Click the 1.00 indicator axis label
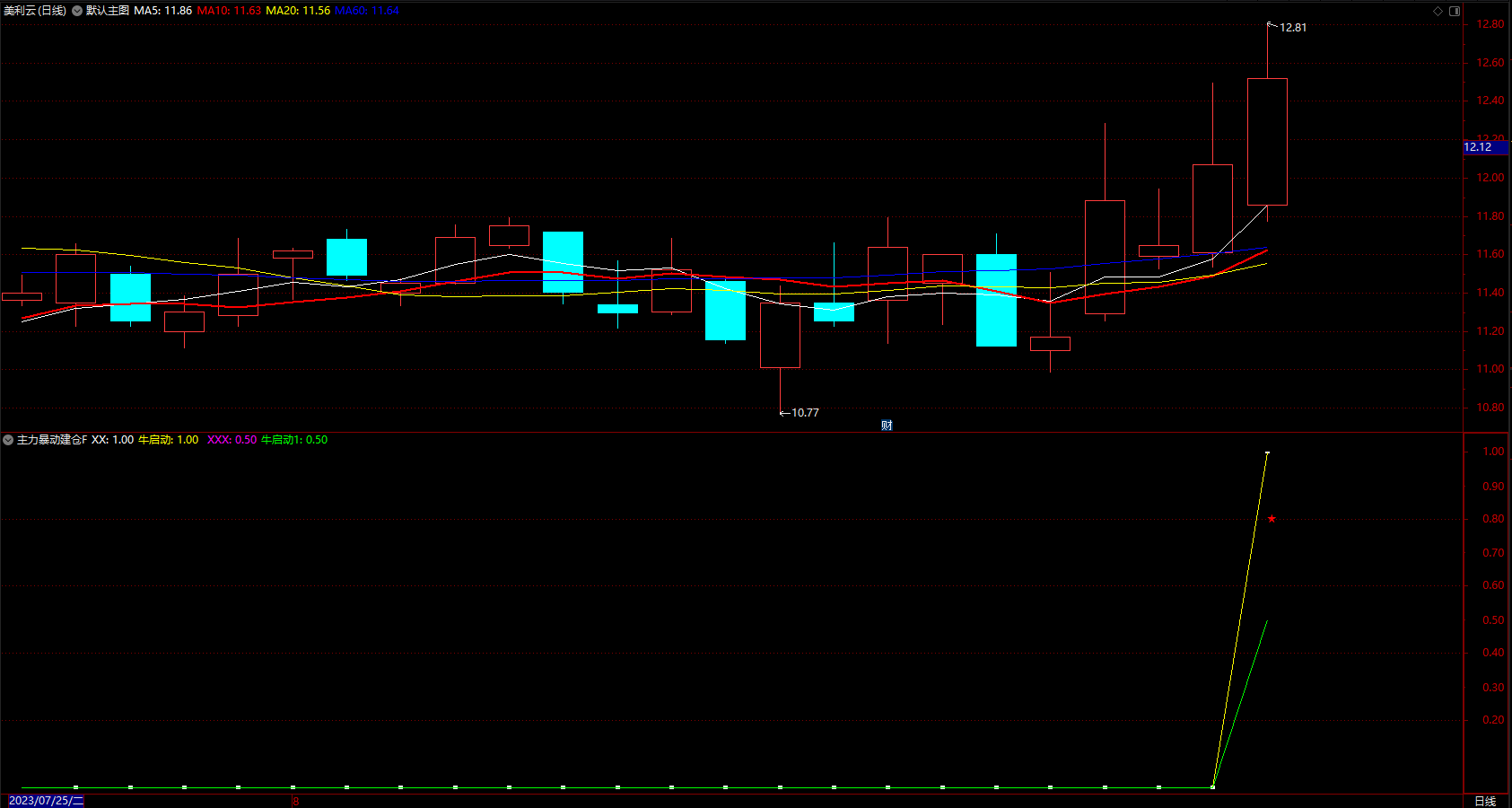The image size is (1512, 808). [1493, 452]
